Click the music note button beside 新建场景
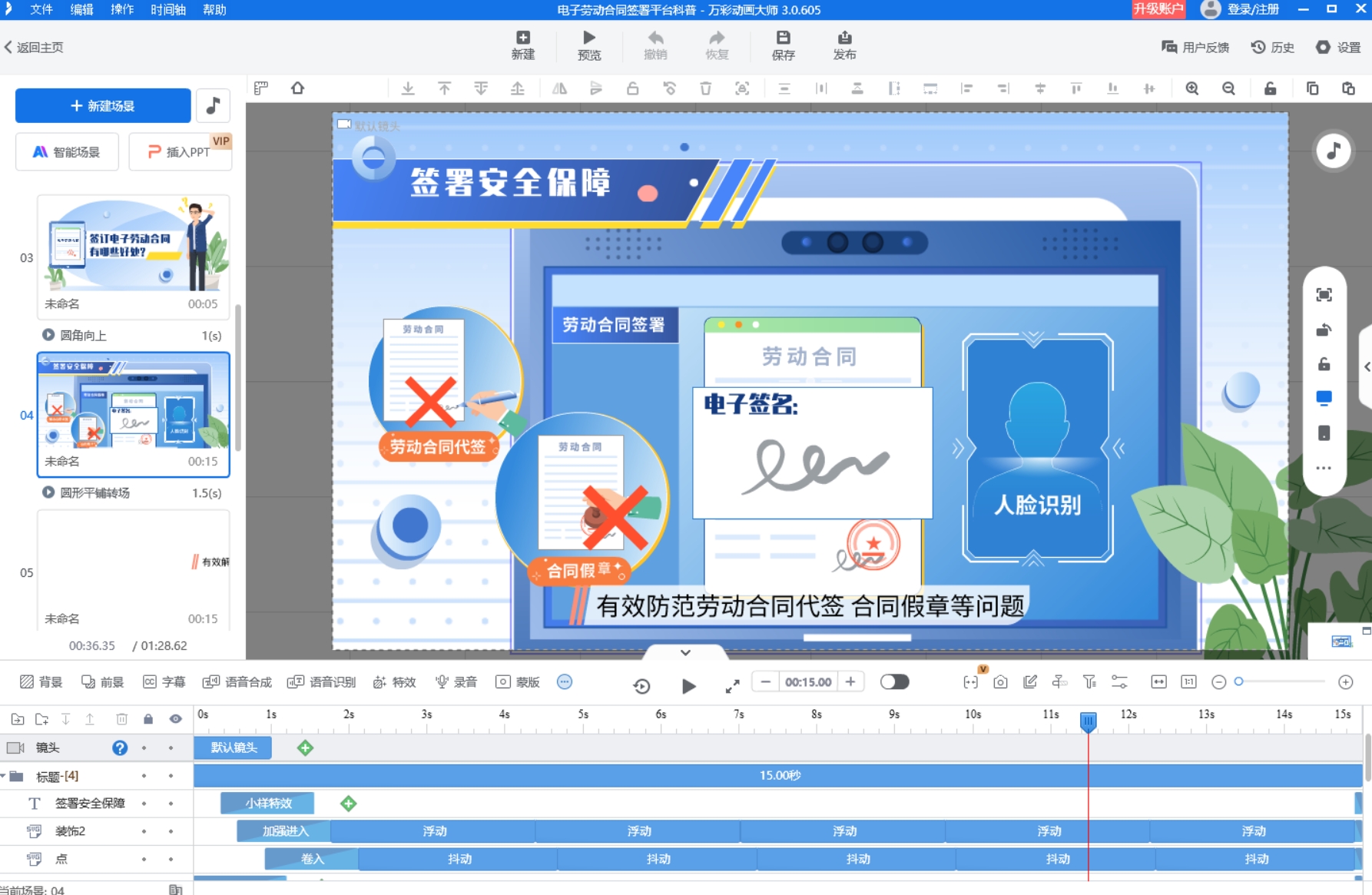The image size is (1372, 895). [213, 105]
